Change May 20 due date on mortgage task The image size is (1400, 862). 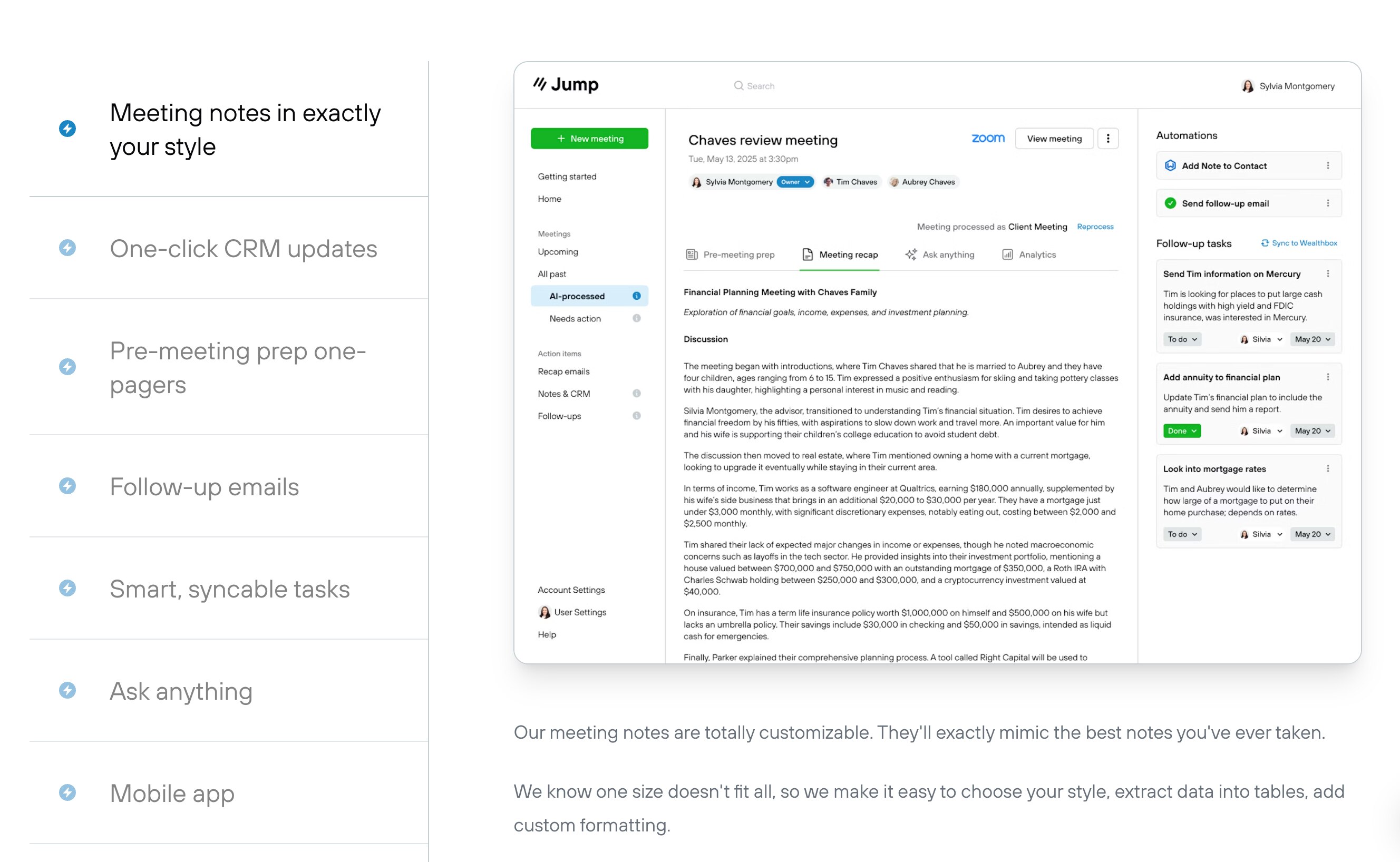click(1311, 534)
